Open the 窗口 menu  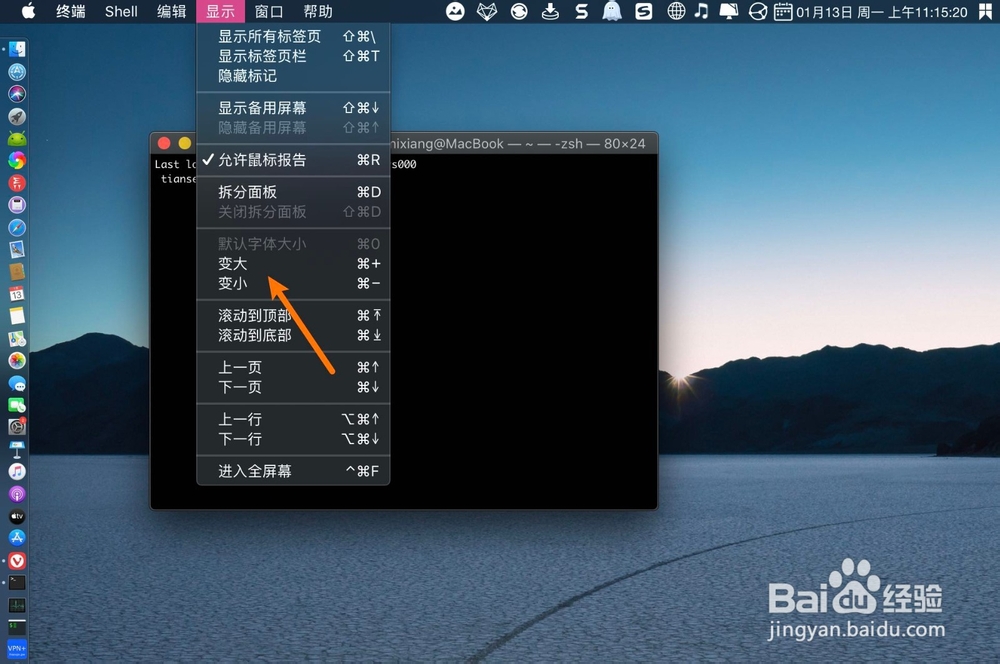point(268,11)
